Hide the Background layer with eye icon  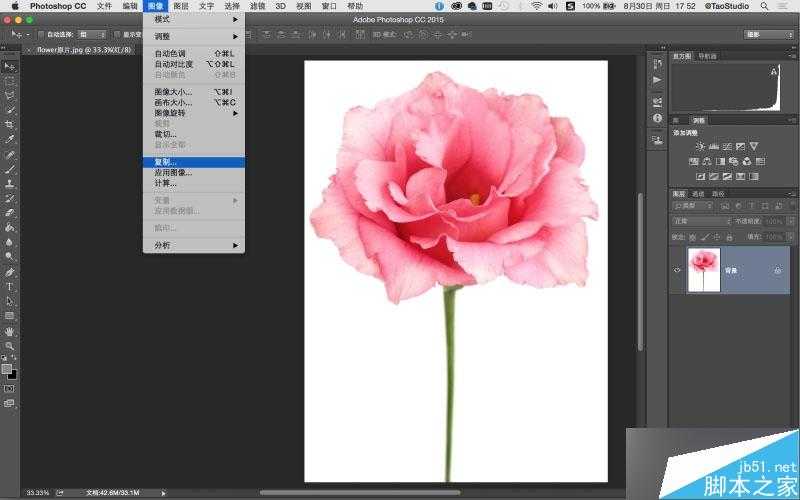coord(677,271)
